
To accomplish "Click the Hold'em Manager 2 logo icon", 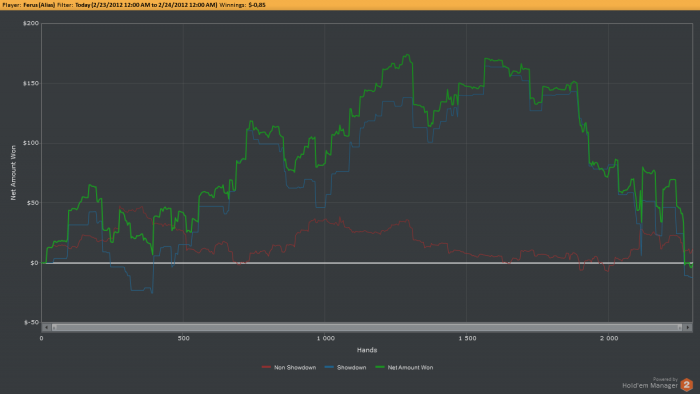I will (687, 385).
